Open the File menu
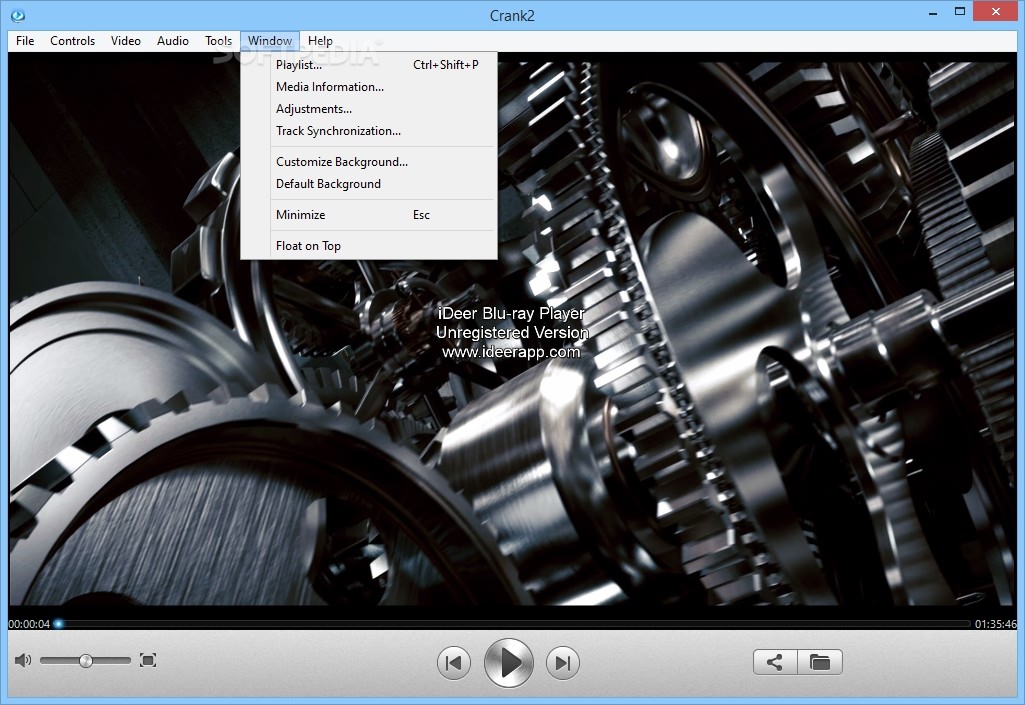Screen dimensions: 1025x705 pyautogui.click(x=25, y=41)
